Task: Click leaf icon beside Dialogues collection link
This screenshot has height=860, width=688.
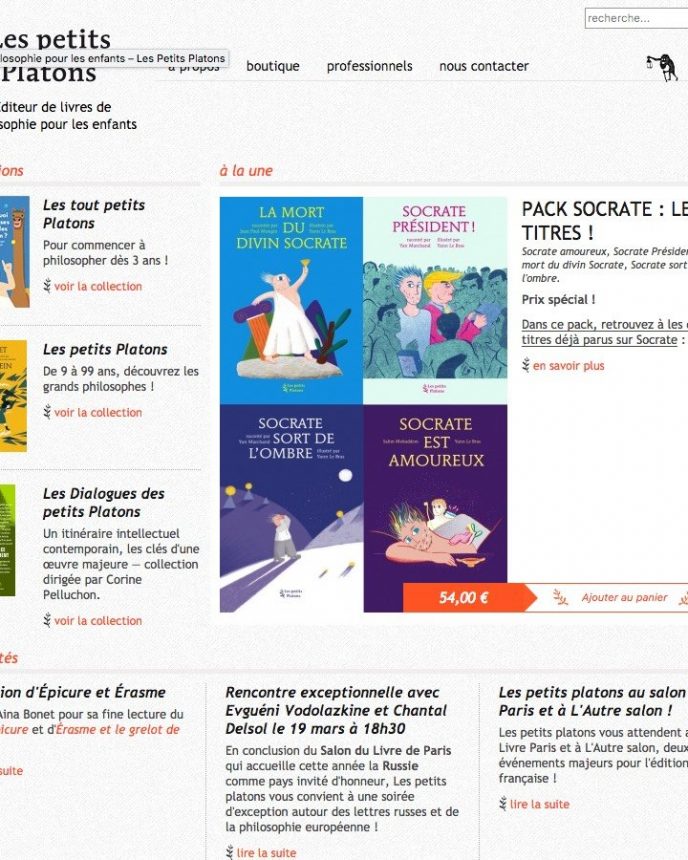Action: click(47, 620)
